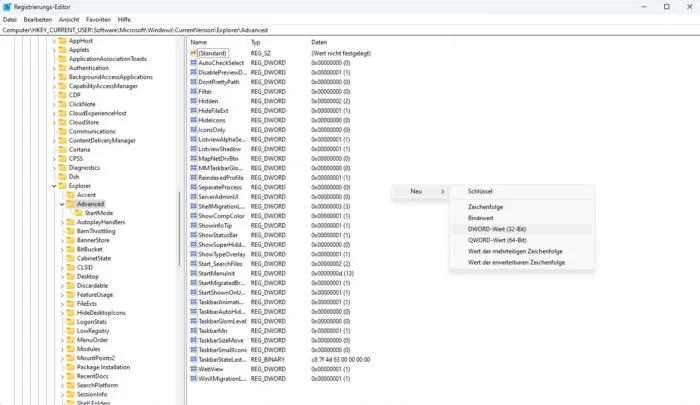The image size is (700, 405).
Task: Open the Hilfe menu
Action: coord(124,20)
